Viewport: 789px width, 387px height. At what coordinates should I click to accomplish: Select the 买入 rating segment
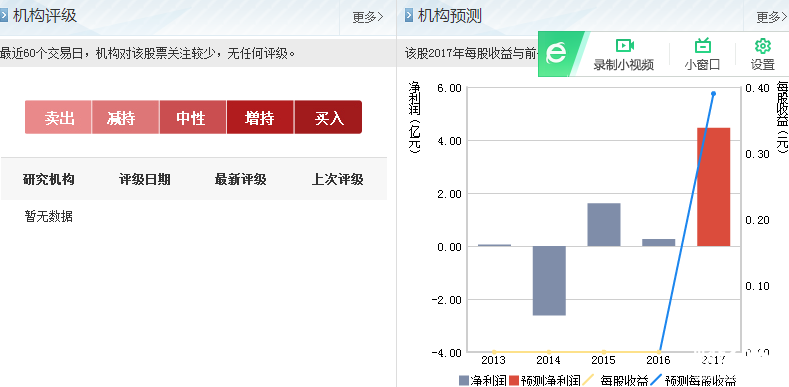click(328, 117)
